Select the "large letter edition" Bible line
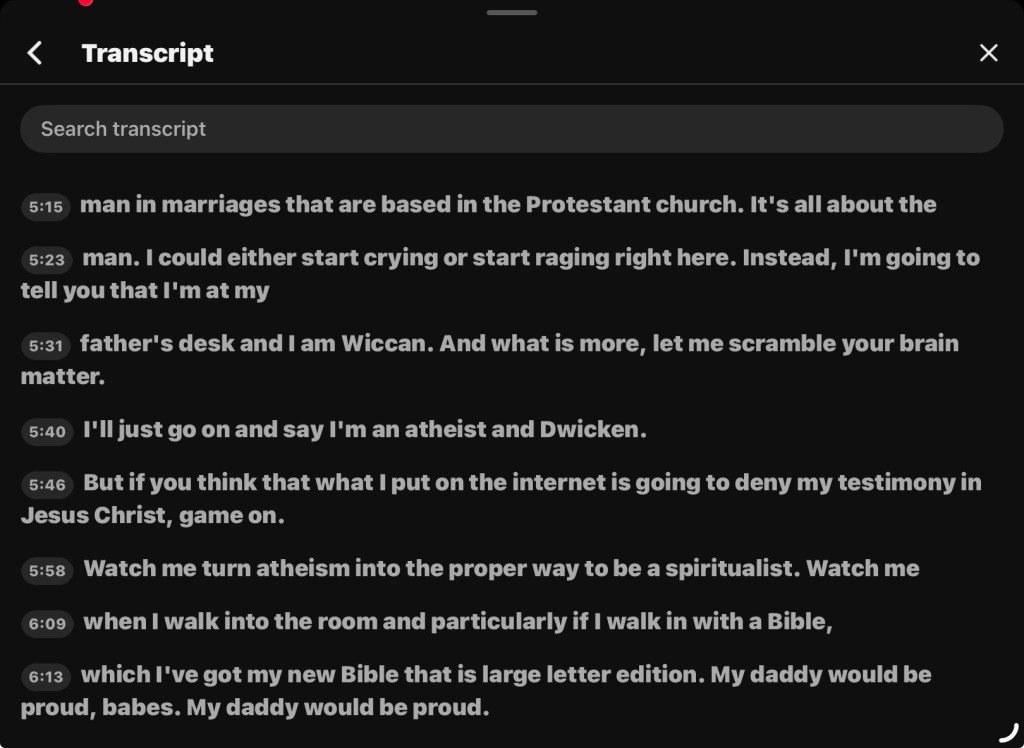Viewport: 1024px width, 748px height. click(505, 675)
